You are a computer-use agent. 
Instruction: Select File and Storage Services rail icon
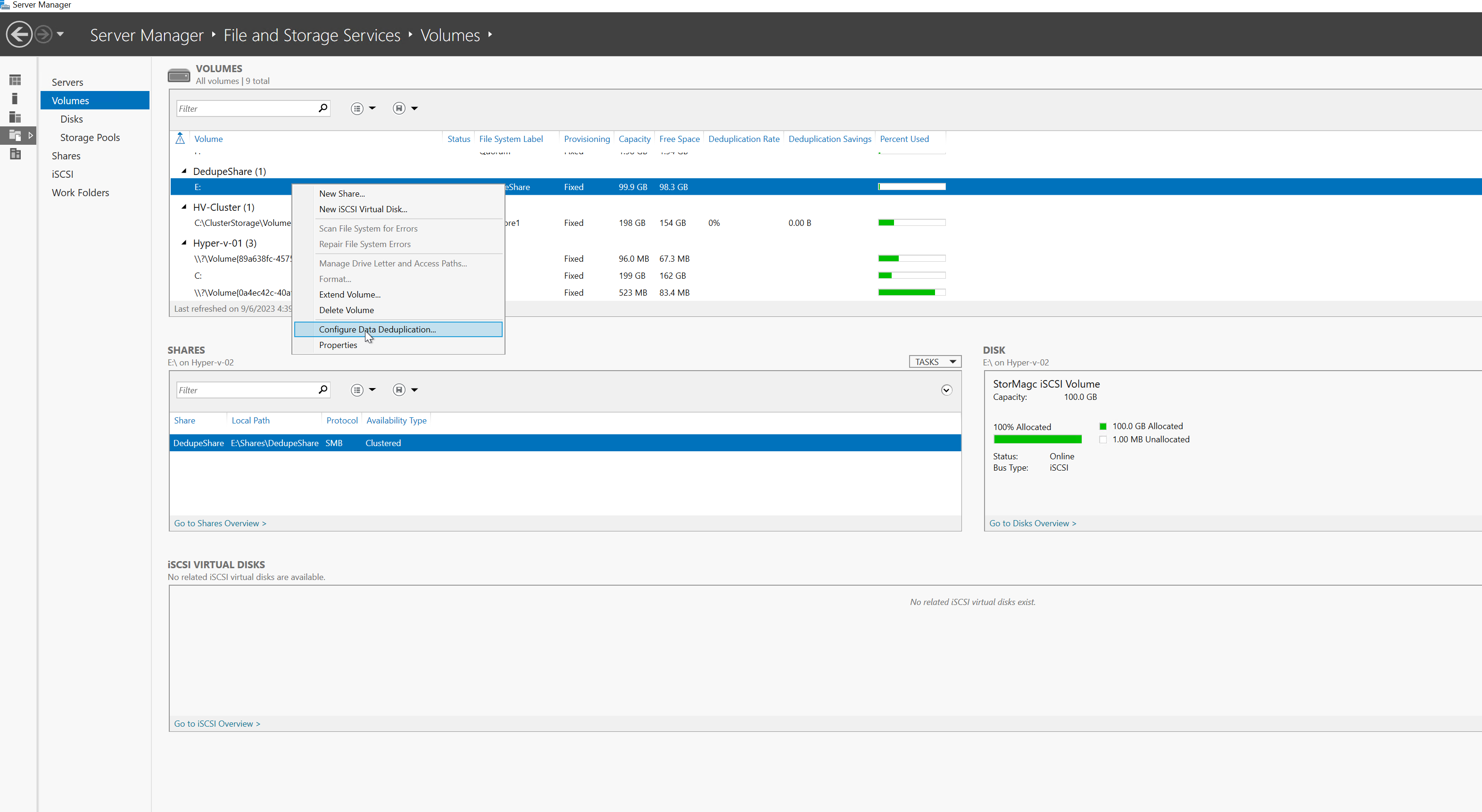[16, 135]
